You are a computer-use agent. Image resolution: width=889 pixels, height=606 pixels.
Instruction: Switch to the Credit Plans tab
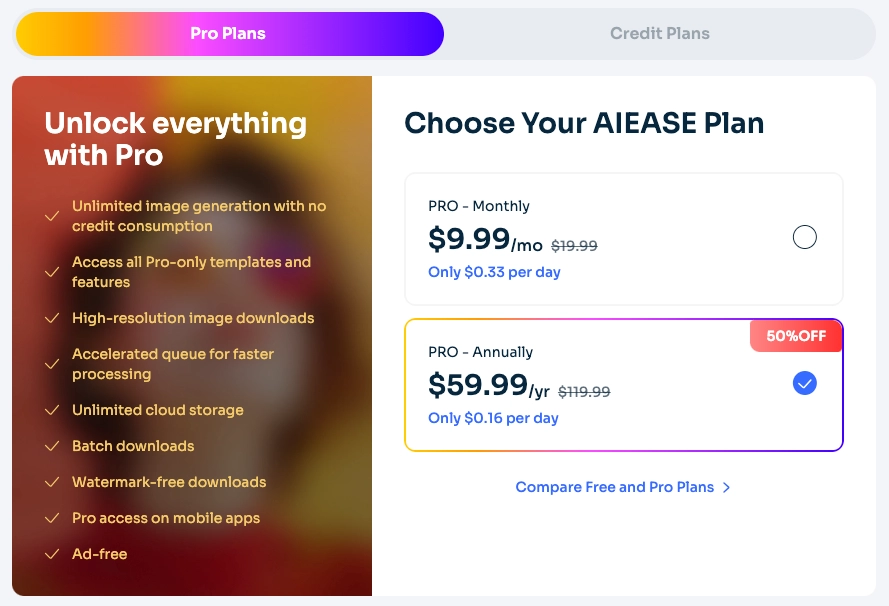point(660,33)
